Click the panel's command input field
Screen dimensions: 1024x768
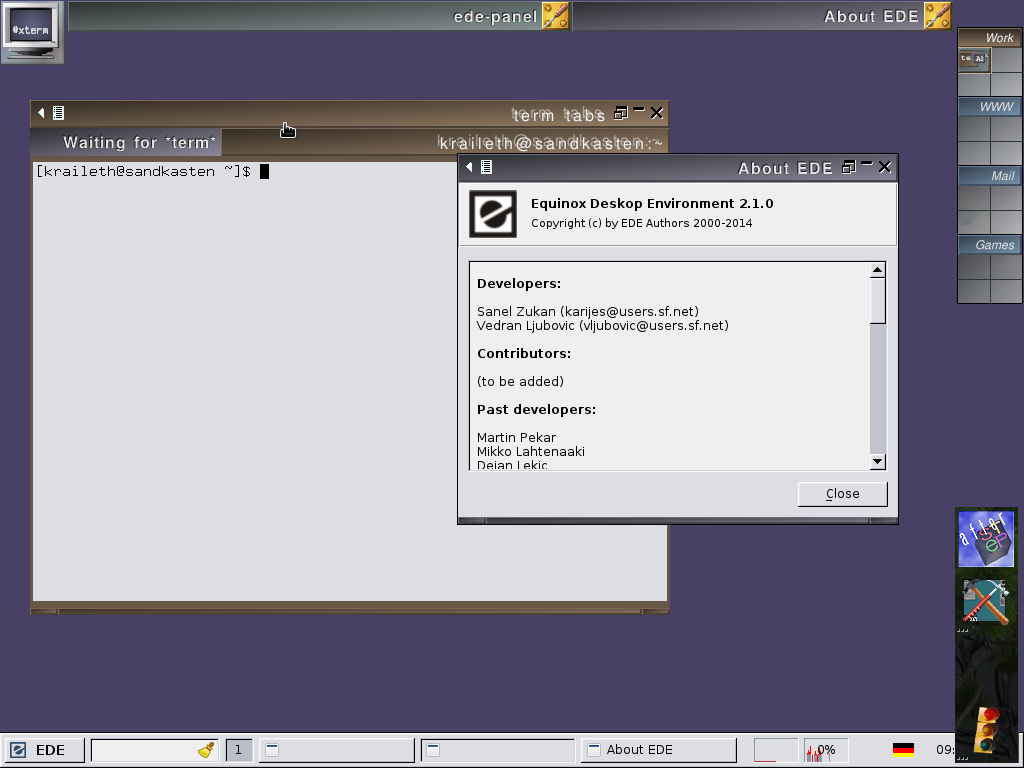click(x=143, y=750)
